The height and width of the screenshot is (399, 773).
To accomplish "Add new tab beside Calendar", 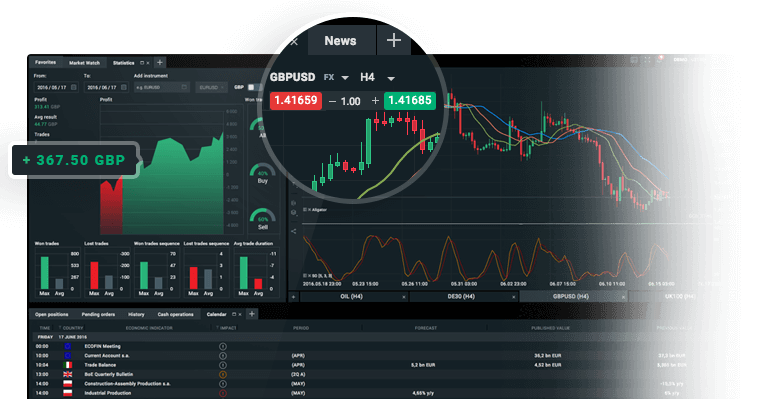I will (x=251, y=314).
